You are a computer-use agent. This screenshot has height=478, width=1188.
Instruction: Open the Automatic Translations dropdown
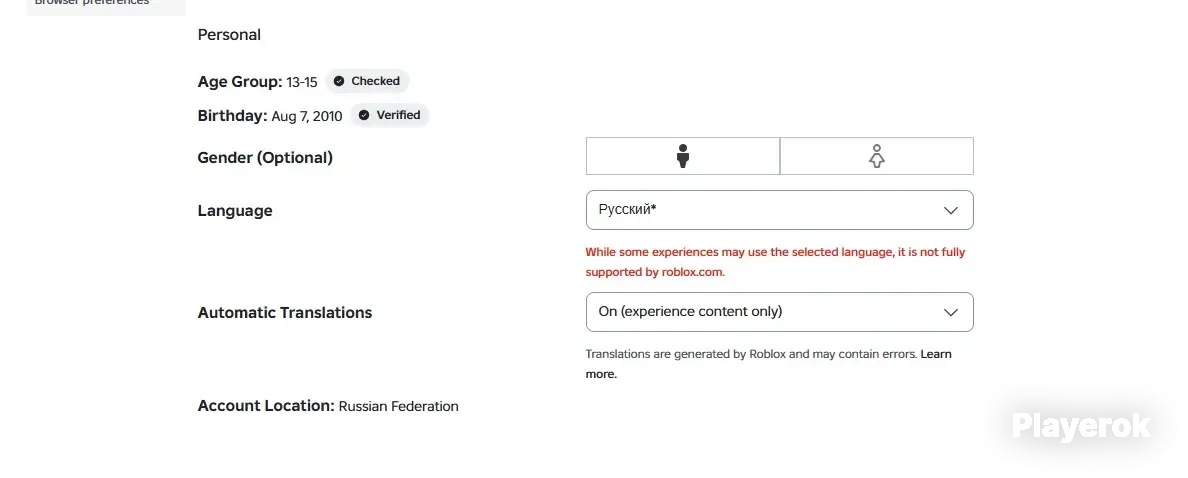(x=780, y=312)
